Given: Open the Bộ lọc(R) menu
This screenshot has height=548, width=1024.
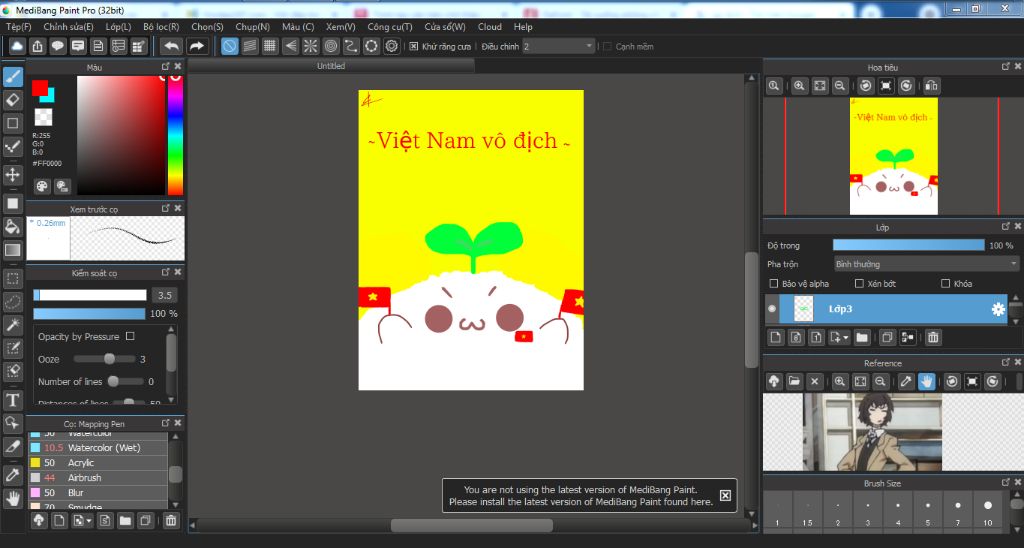Looking at the screenshot, I should point(161,27).
